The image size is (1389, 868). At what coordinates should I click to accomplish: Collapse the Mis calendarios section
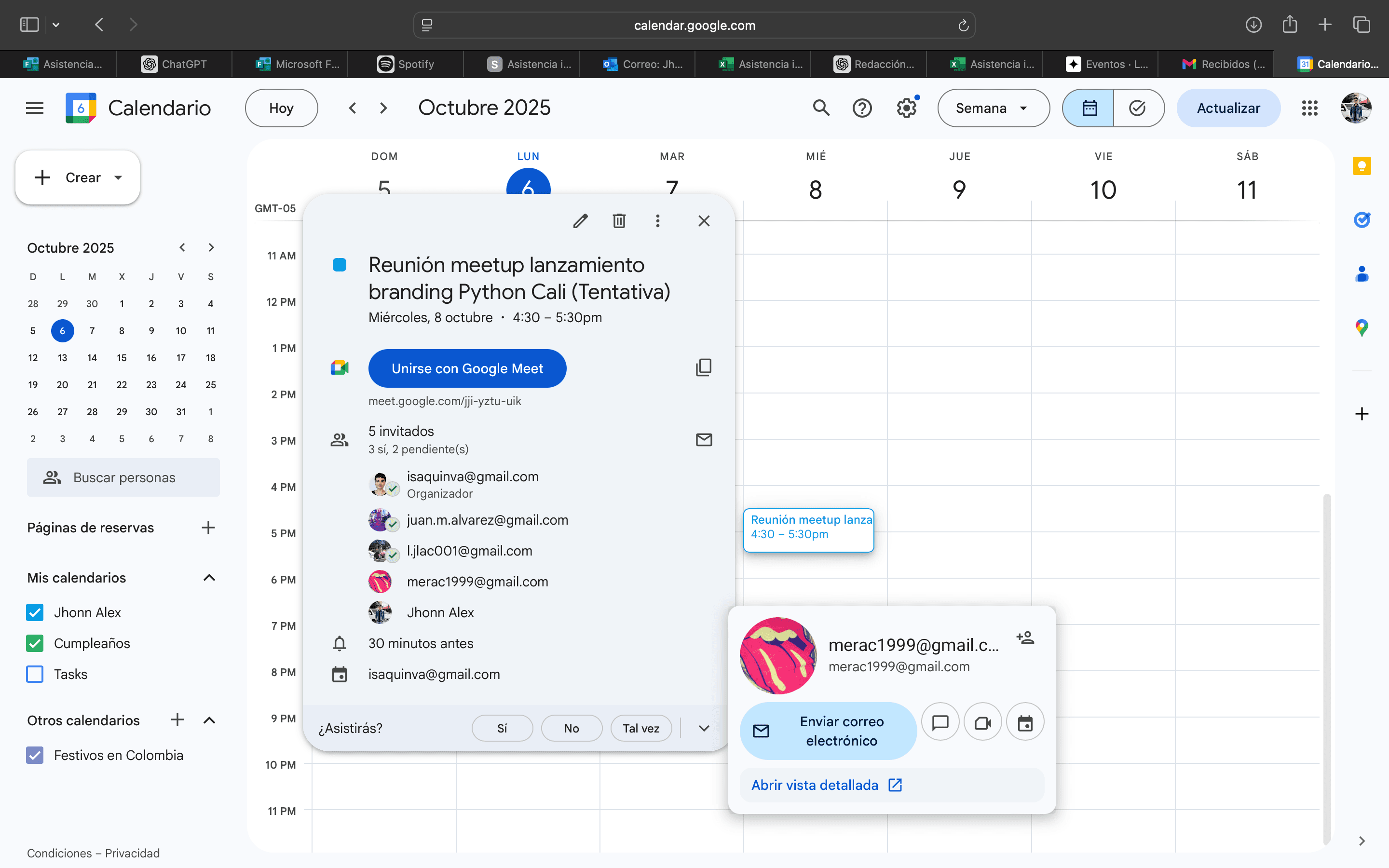[x=209, y=578]
